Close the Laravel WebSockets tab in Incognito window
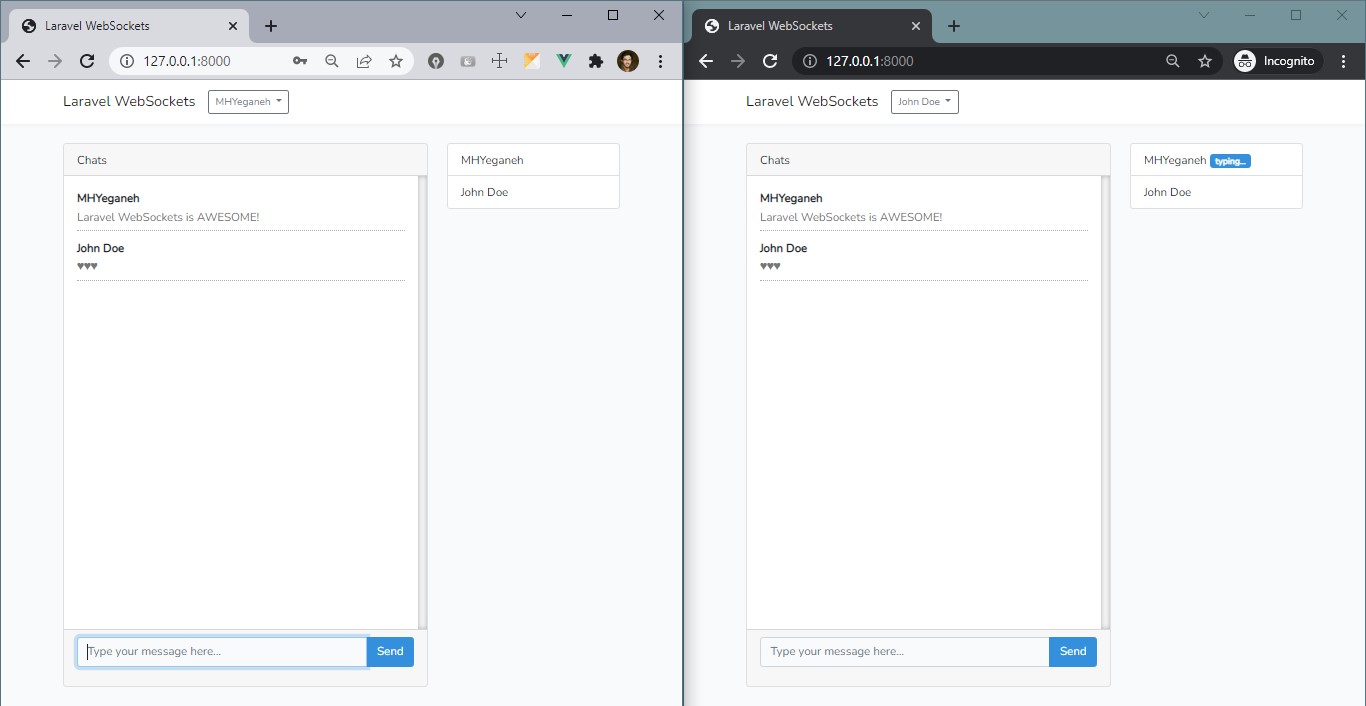The width and height of the screenshot is (1366, 706). (916, 26)
